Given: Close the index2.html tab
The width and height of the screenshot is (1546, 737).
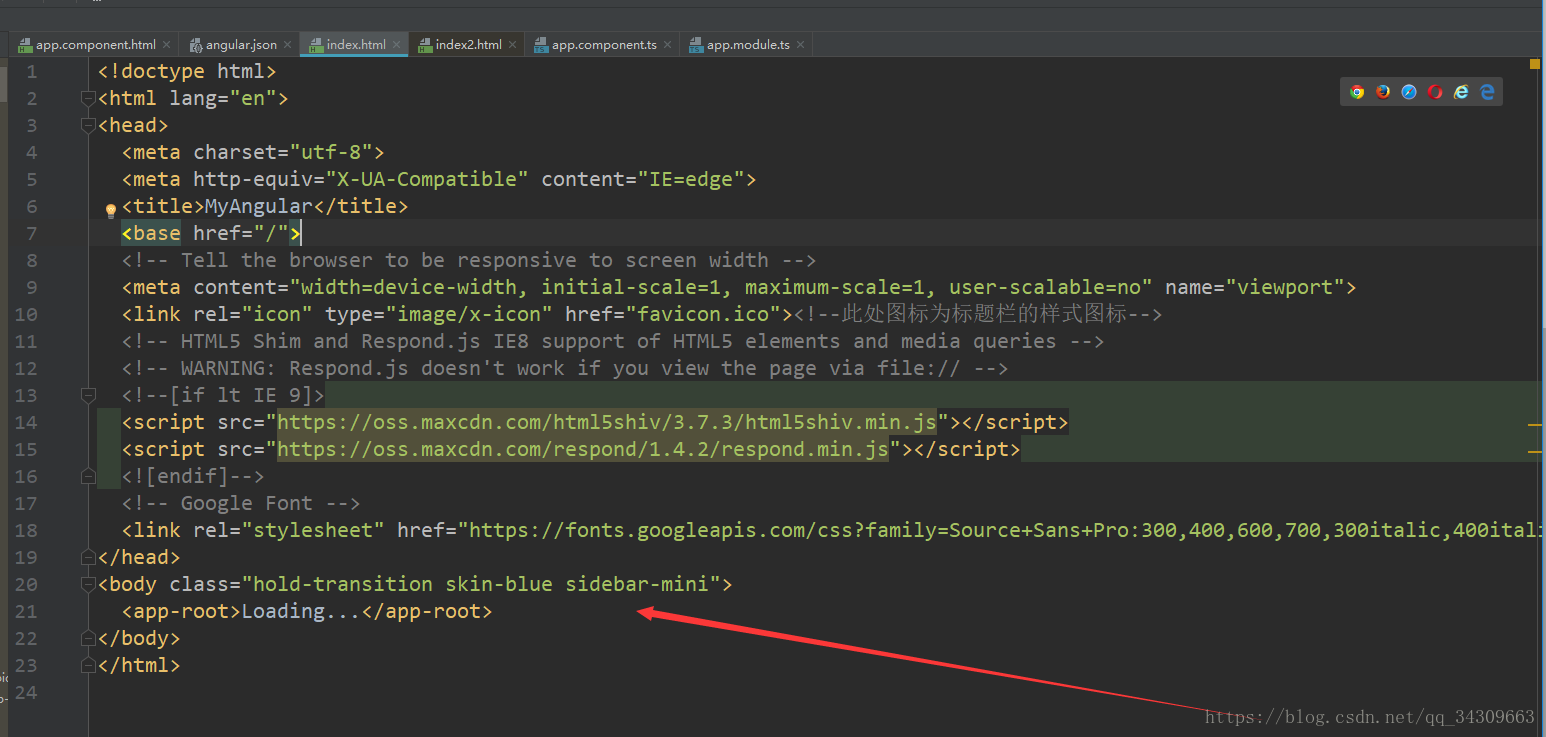Looking at the screenshot, I should (513, 45).
